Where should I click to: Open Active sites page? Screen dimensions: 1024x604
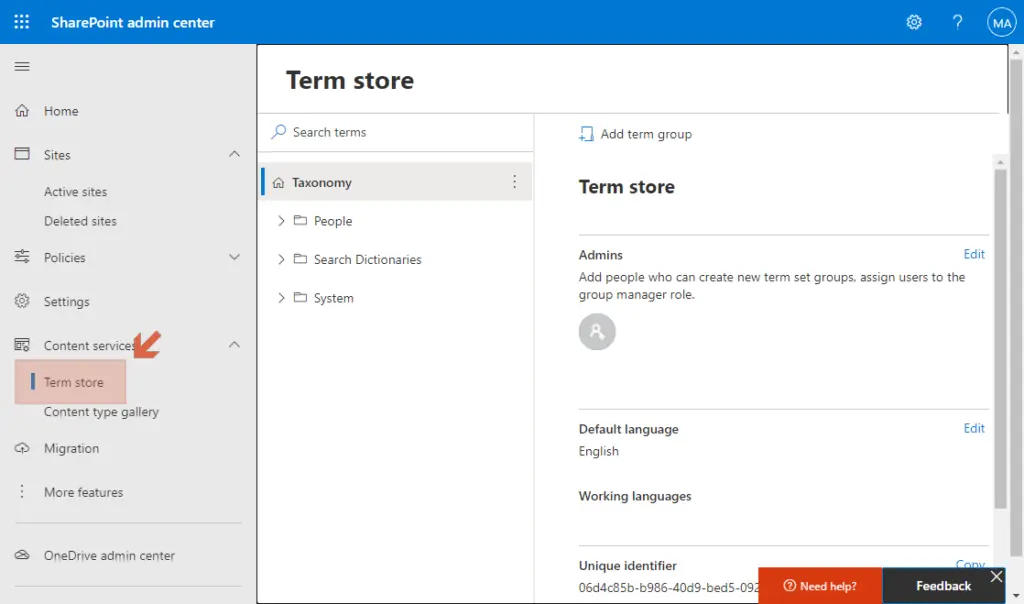(x=76, y=191)
